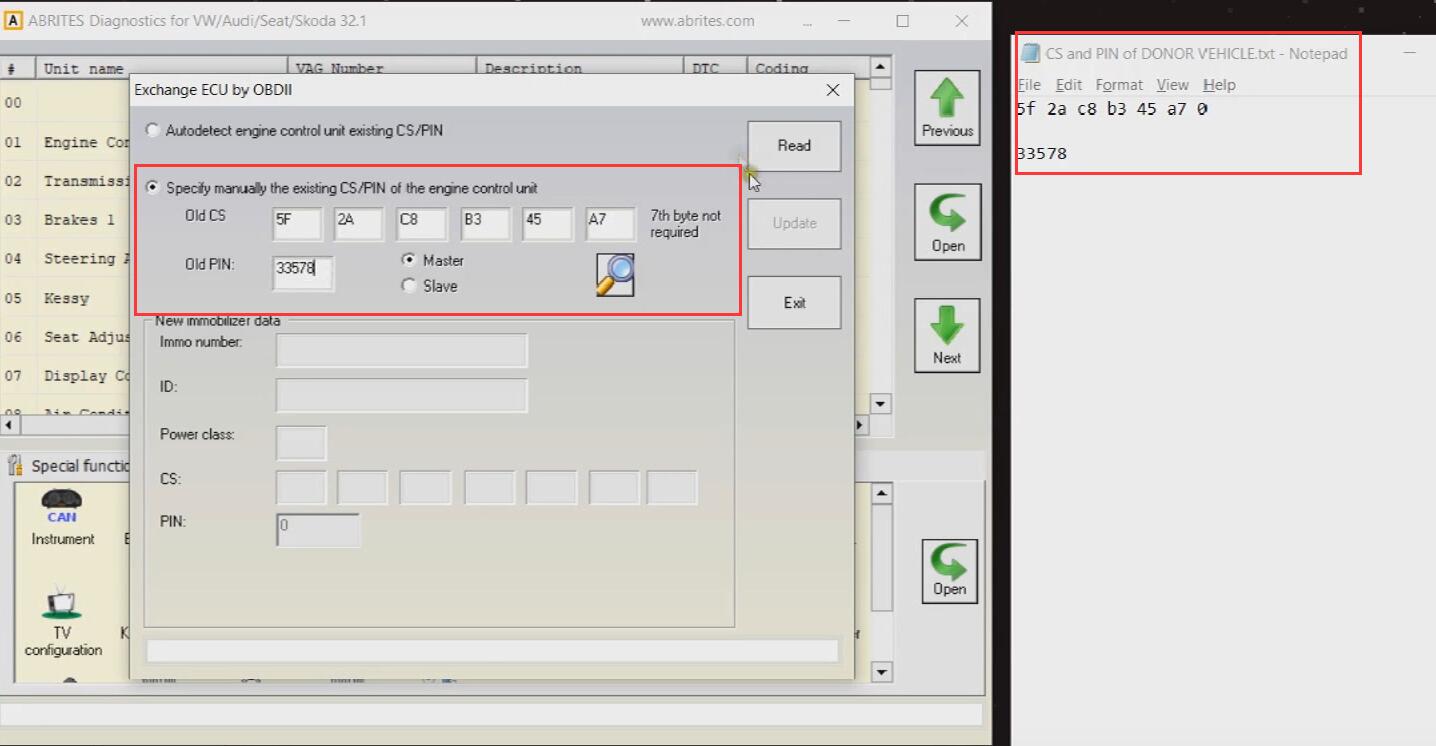Click the Next green down arrow icon
Viewport: 1436px width, 746px height.
point(947,335)
